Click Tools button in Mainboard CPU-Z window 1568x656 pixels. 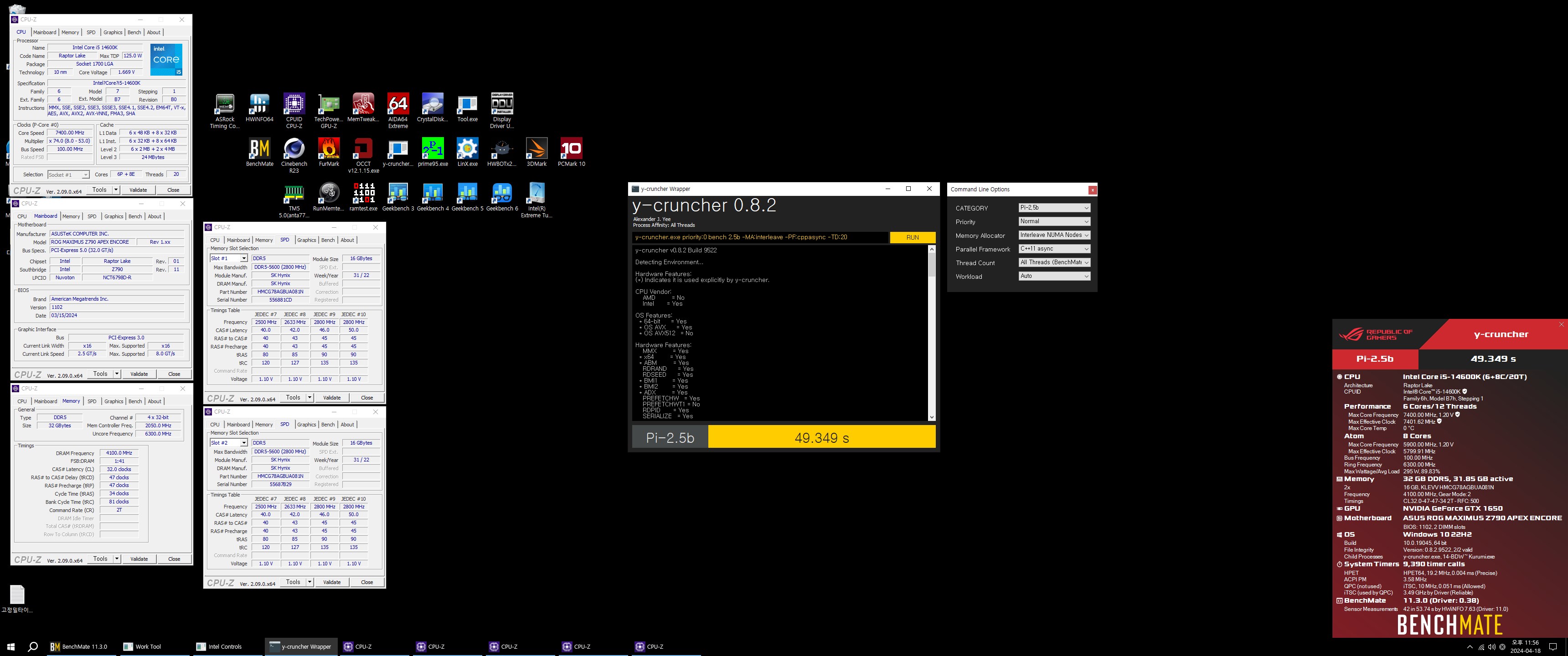tap(100, 374)
